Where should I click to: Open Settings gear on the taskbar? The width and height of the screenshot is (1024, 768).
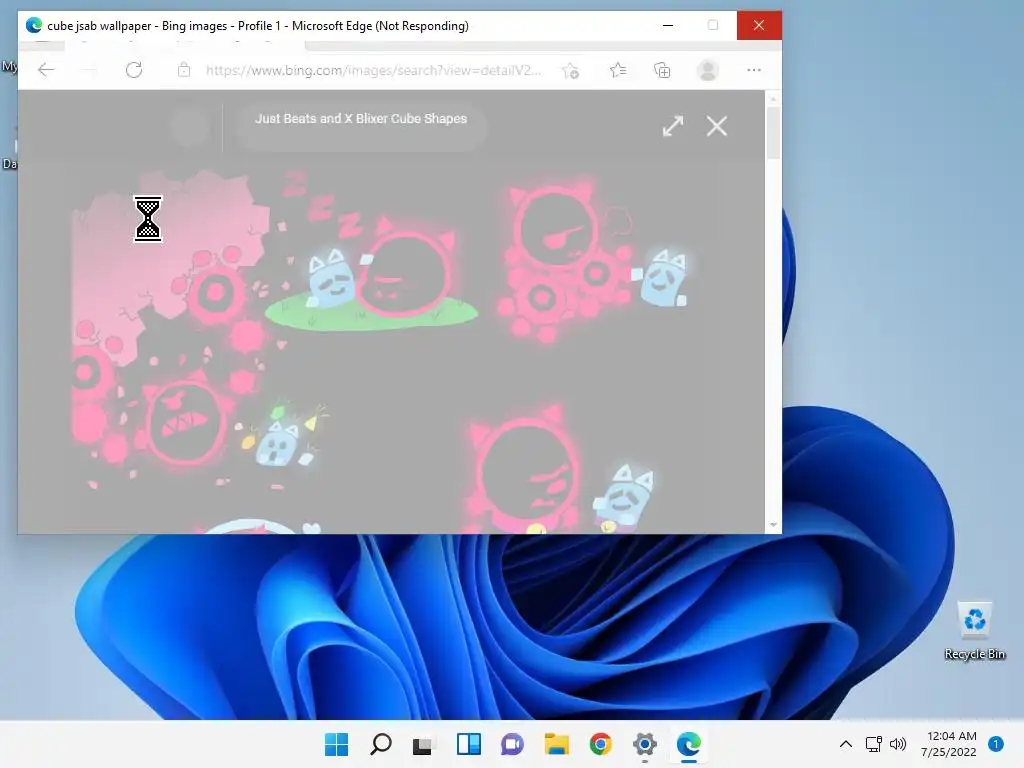click(645, 744)
